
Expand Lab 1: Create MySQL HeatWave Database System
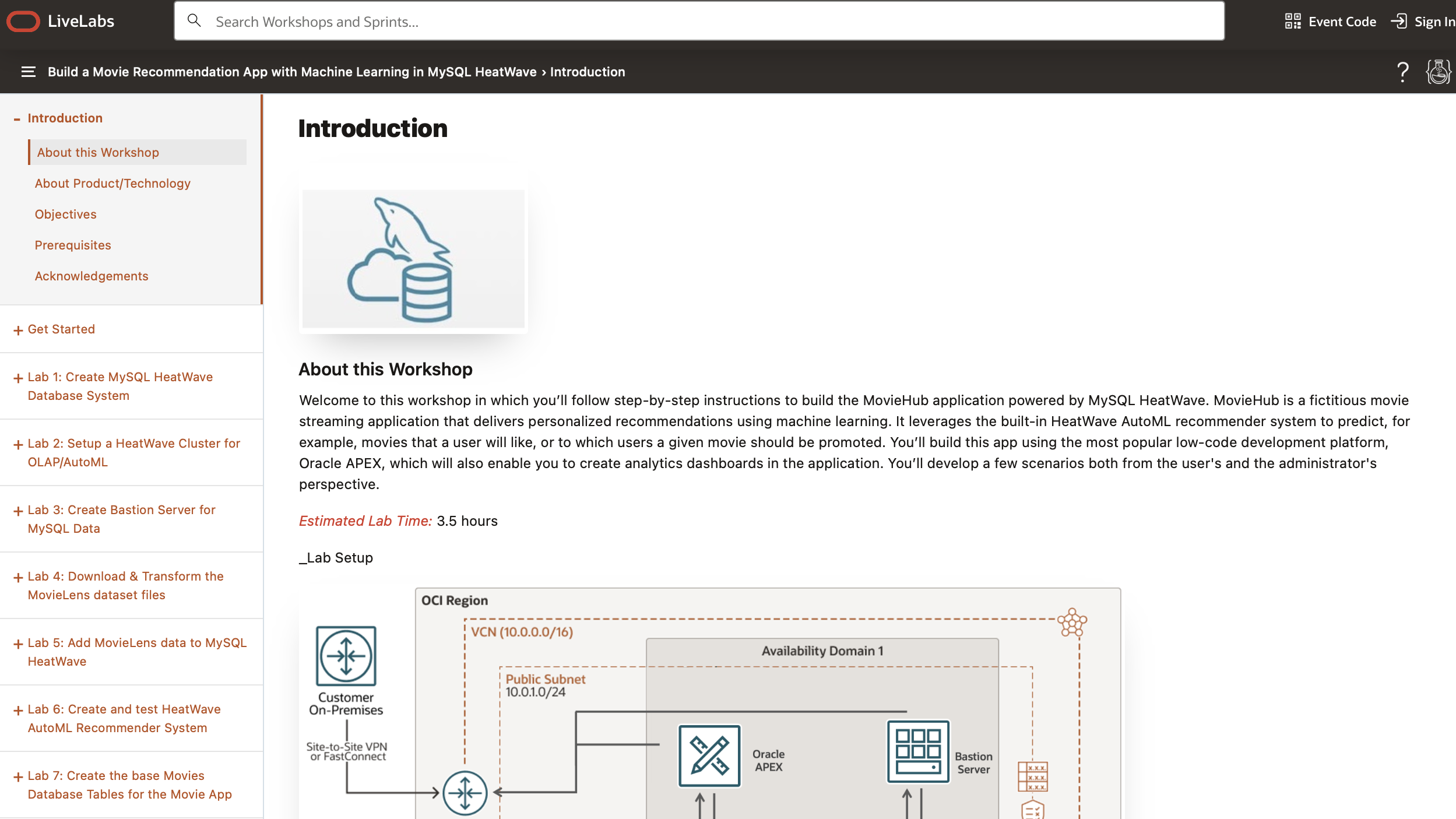17,378
